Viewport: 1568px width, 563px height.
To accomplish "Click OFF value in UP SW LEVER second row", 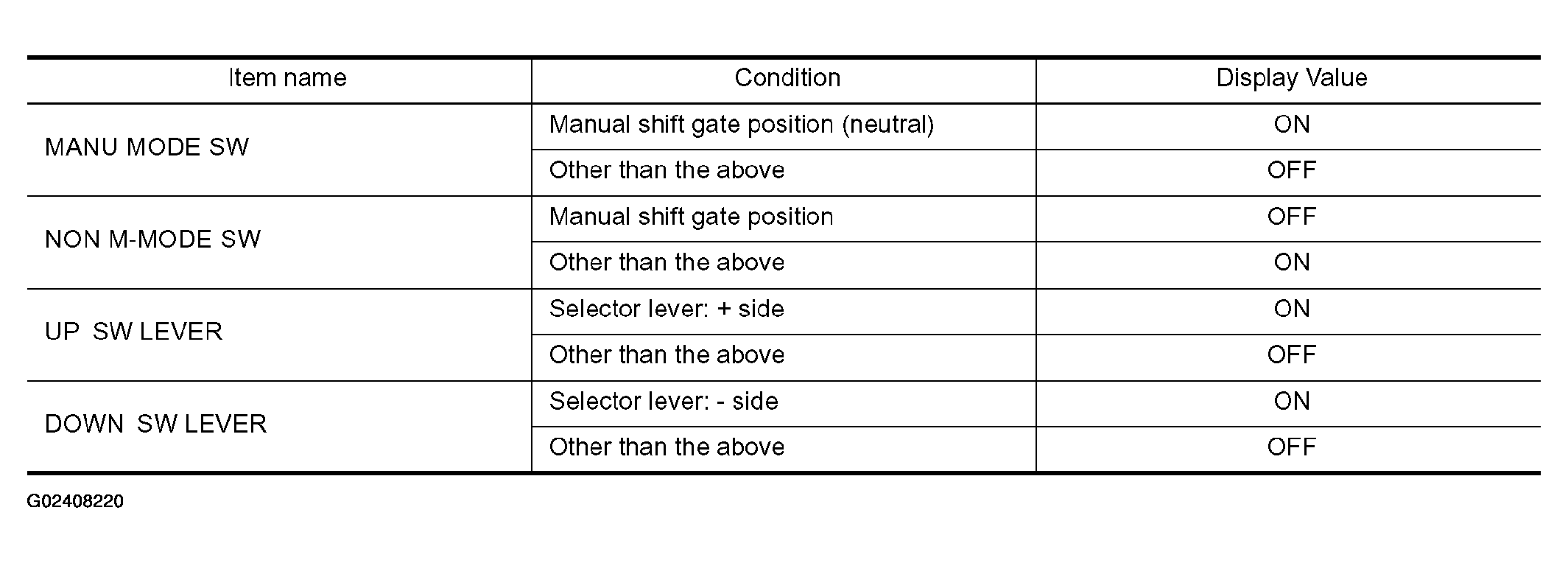I will tap(1291, 355).
